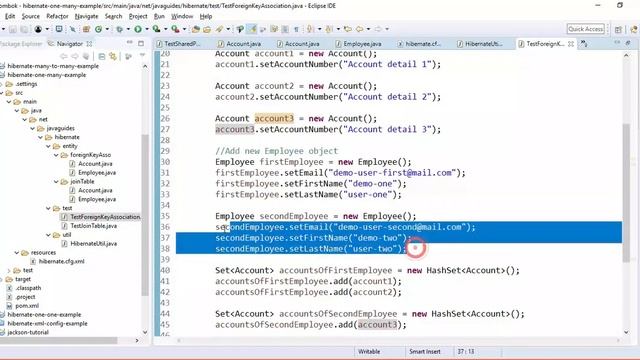
Task: Toggle Block Selection Mode toolbar icon
Action: (285, 29)
